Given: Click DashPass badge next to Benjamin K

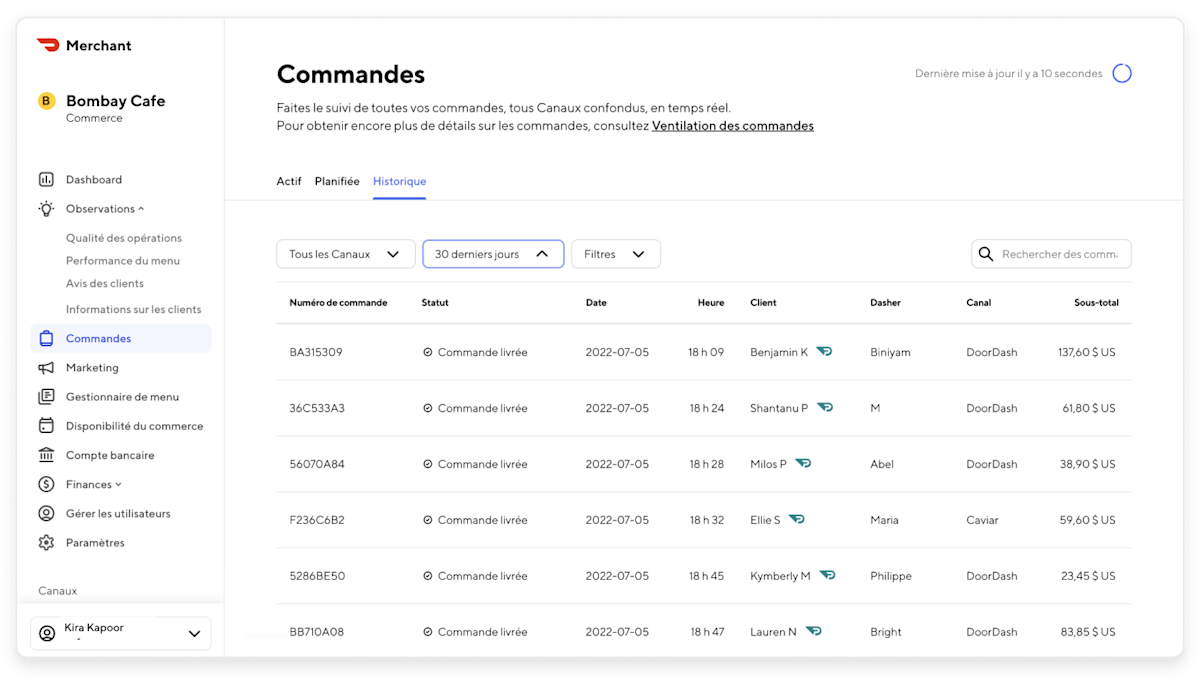Looking at the screenshot, I should point(824,351).
